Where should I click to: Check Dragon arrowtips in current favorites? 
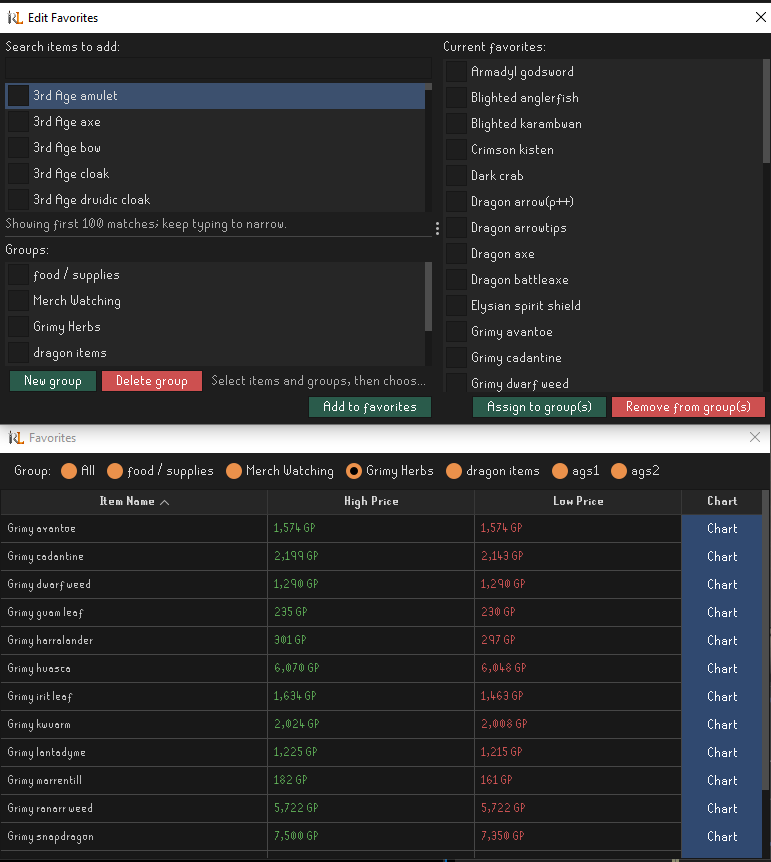pos(456,228)
